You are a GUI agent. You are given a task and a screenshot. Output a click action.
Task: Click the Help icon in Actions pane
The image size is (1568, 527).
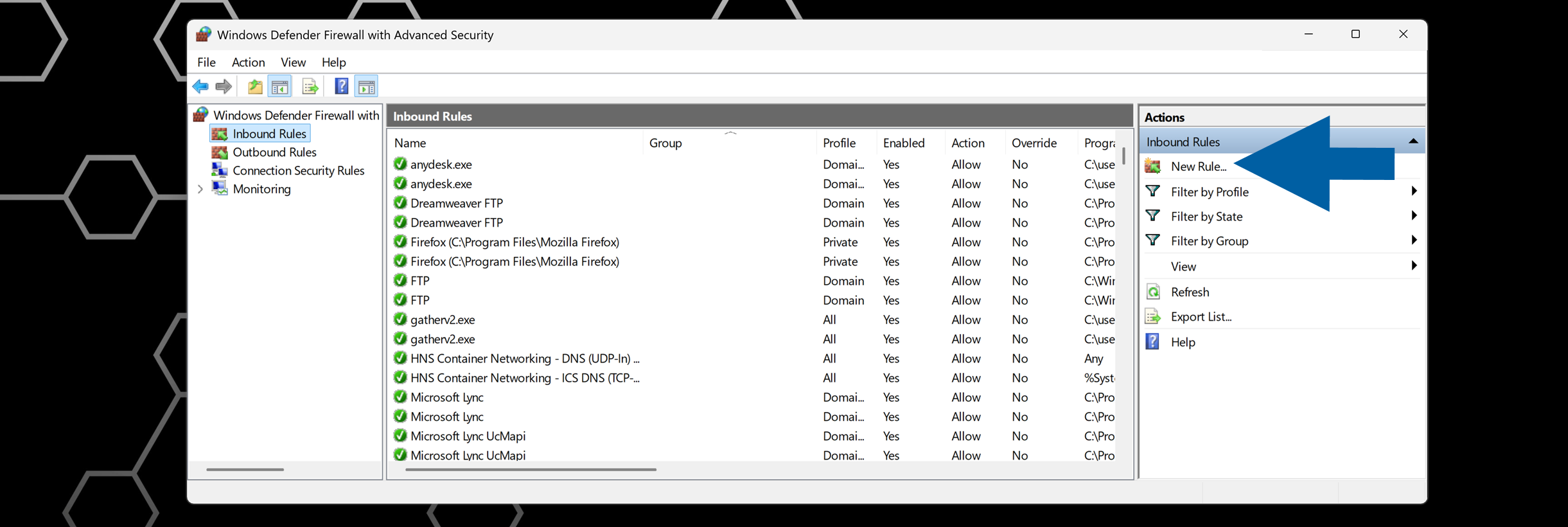coord(1153,341)
